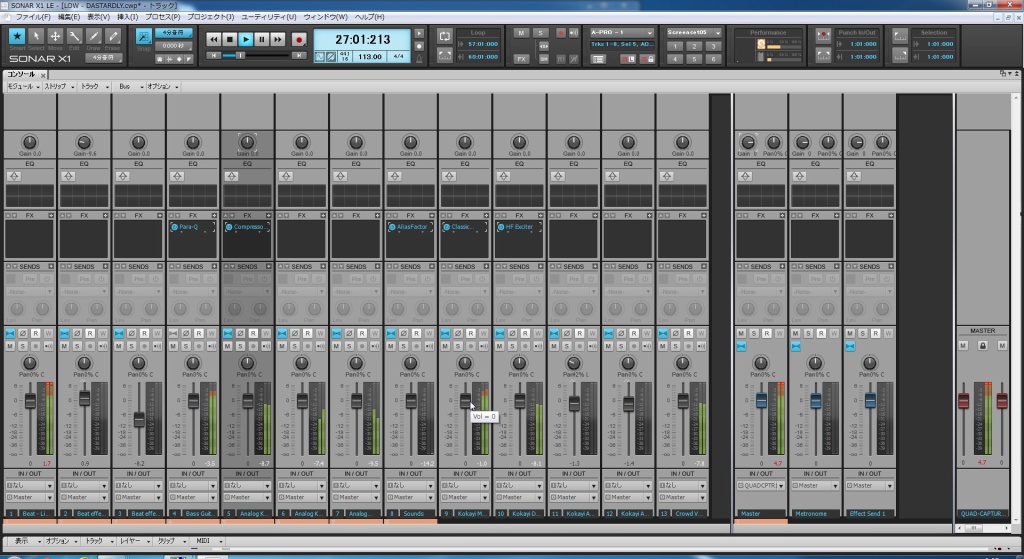Image resolution: width=1024 pixels, height=559 pixels.
Task: Toggle phase invert on track 6 strip
Action: [x=295, y=333]
